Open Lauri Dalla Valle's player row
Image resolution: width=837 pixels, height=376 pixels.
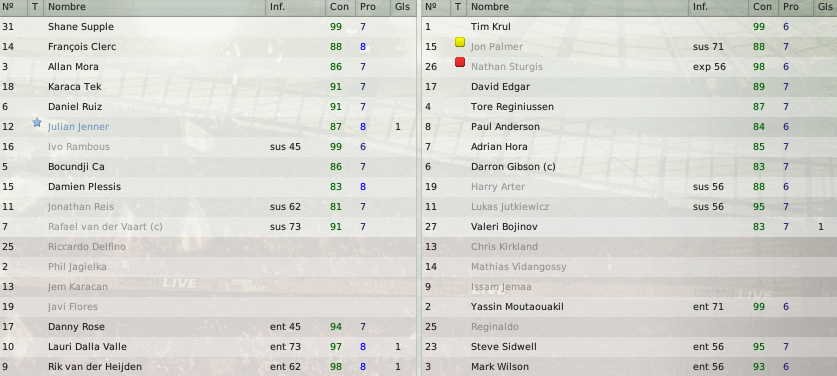[208, 347]
